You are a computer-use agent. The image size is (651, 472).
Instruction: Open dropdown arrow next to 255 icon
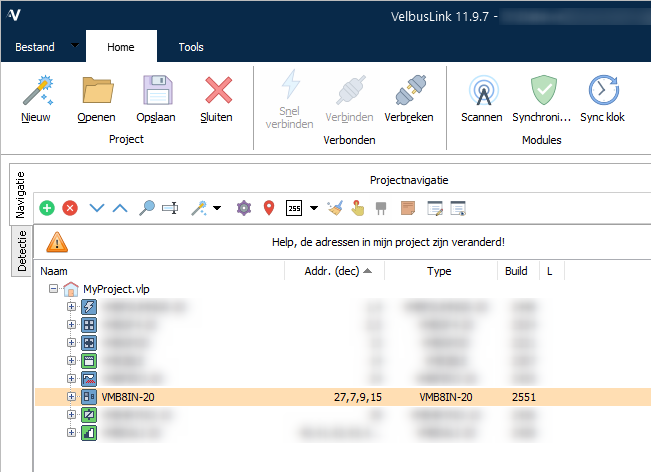[x=314, y=208]
